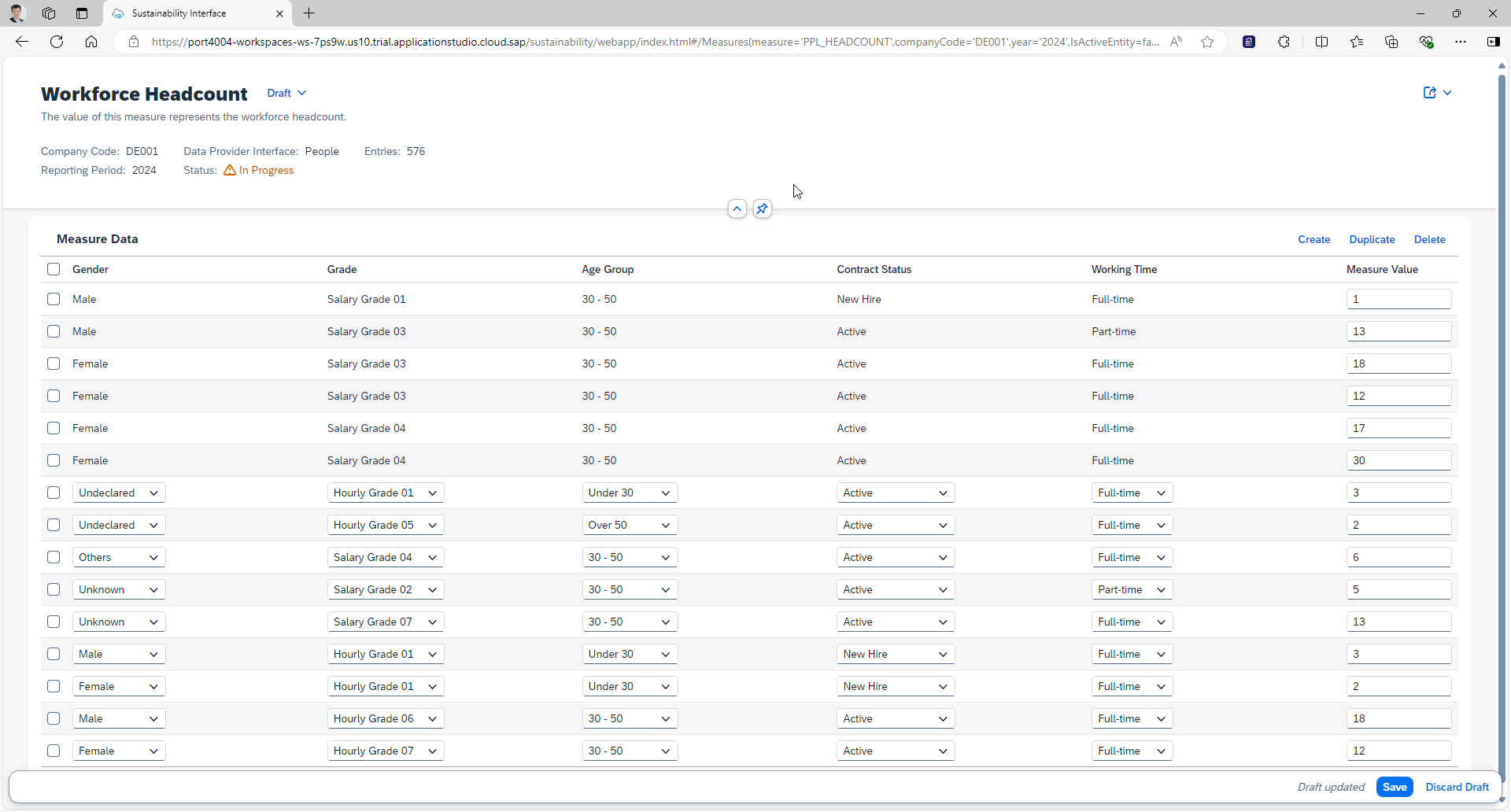The width and height of the screenshot is (1511, 812).
Task: Activate Read aloud in the address bar
Action: pyautogui.click(x=1177, y=42)
